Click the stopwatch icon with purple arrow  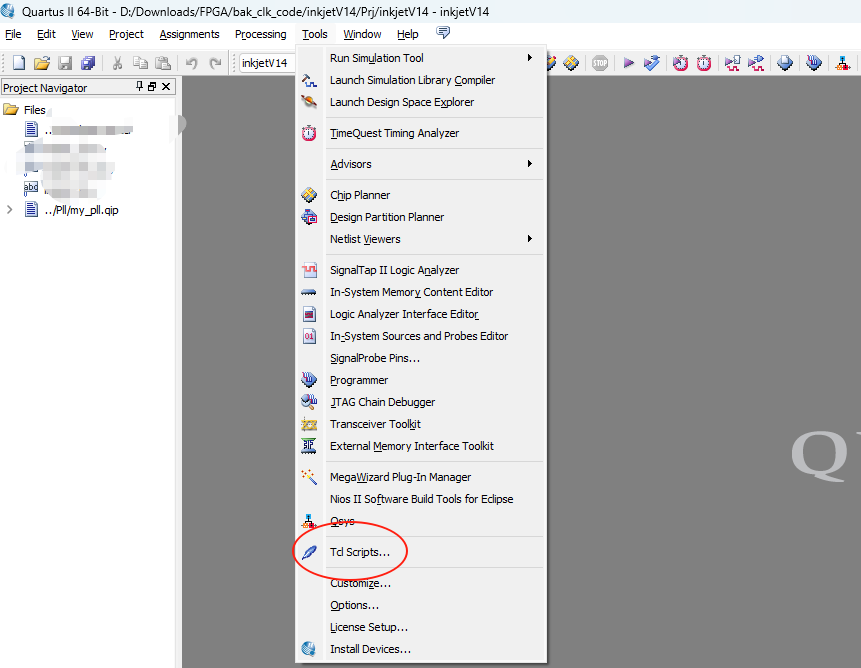(681, 63)
